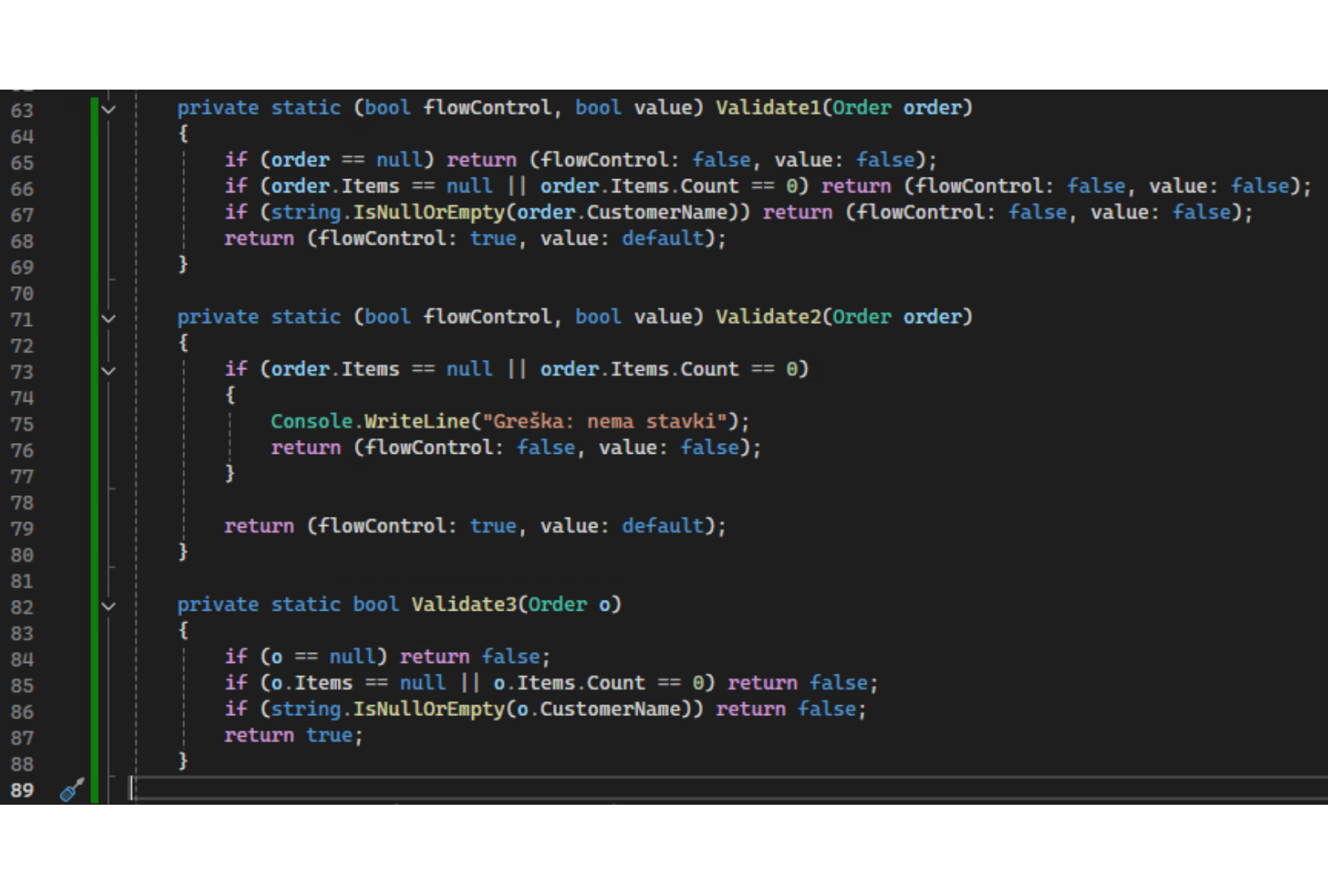This screenshot has width=1328, height=896.
Task: Select line number 63 in the gutter
Action: click(x=22, y=110)
